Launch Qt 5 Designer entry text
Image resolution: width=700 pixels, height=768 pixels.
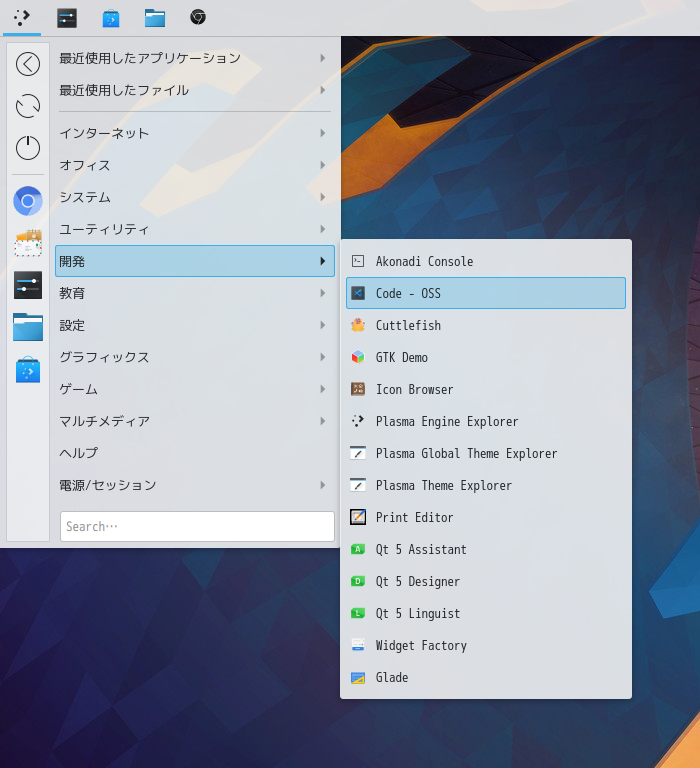pos(418,581)
